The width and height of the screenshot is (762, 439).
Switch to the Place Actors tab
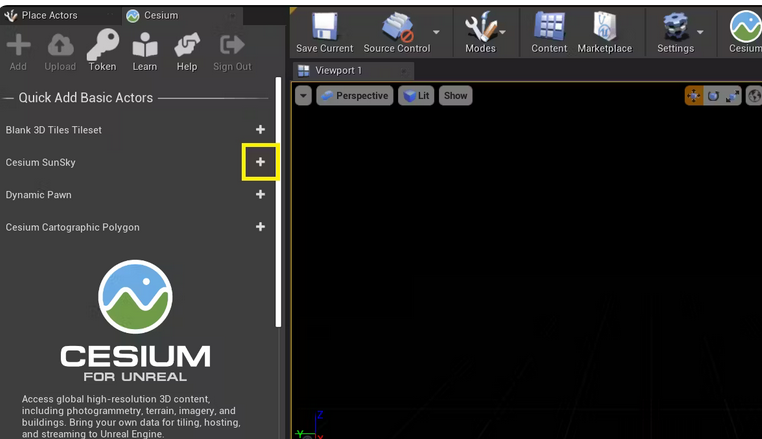click(x=42, y=16)
